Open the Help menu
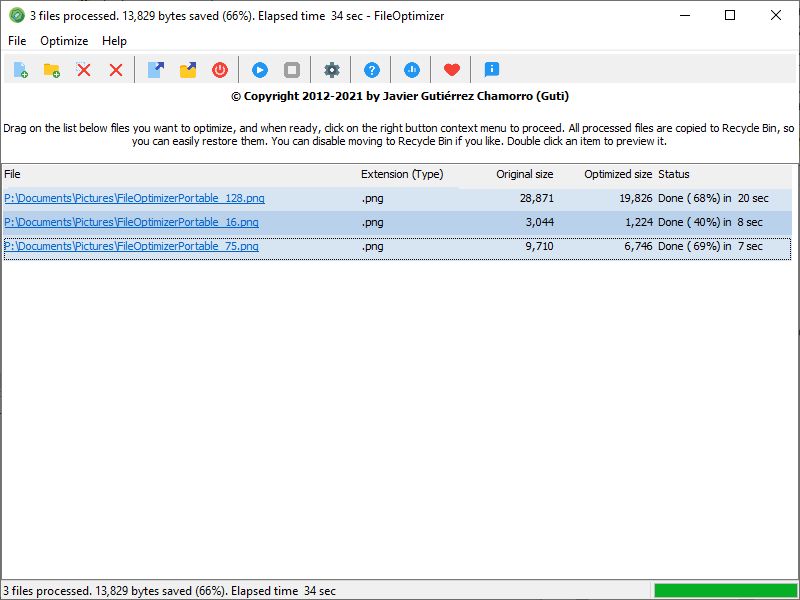This screenshot has width=800, height=600. coord(114,41)
